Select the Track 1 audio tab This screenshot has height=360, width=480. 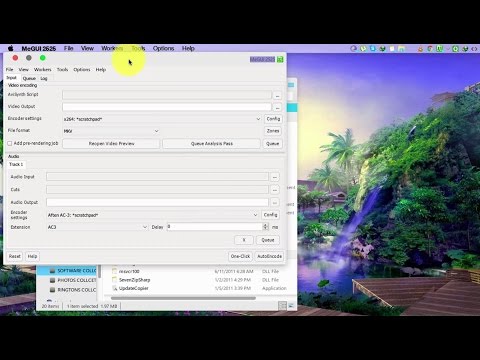[16, 164]
